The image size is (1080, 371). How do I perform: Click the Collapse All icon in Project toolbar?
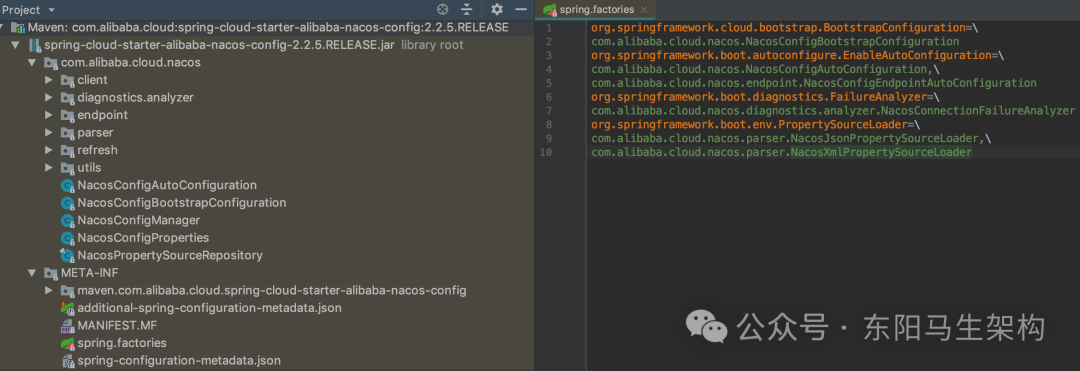pos(467,10)
